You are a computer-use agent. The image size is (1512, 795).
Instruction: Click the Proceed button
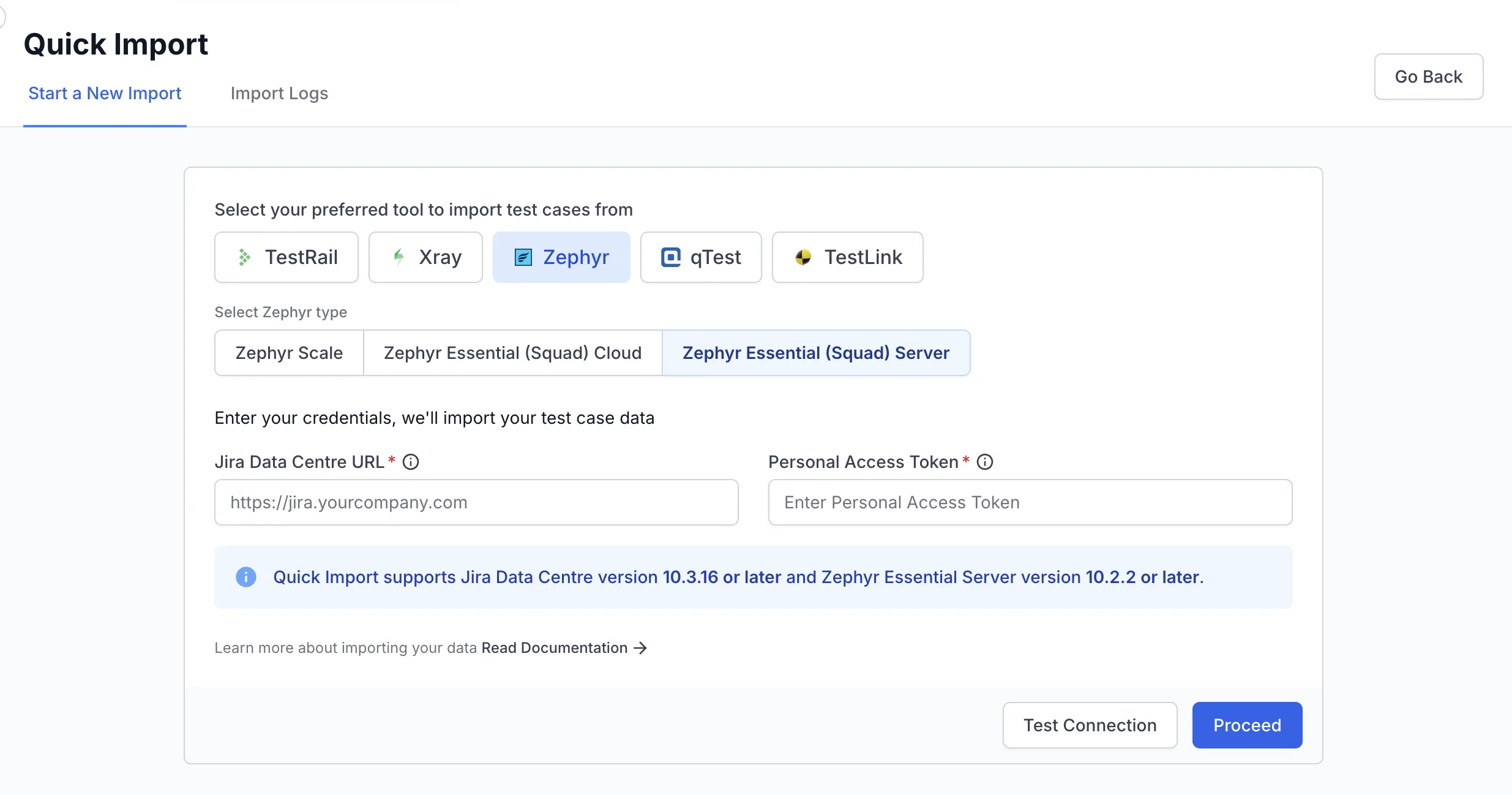pyautogui.click(x=1248, y=725)
